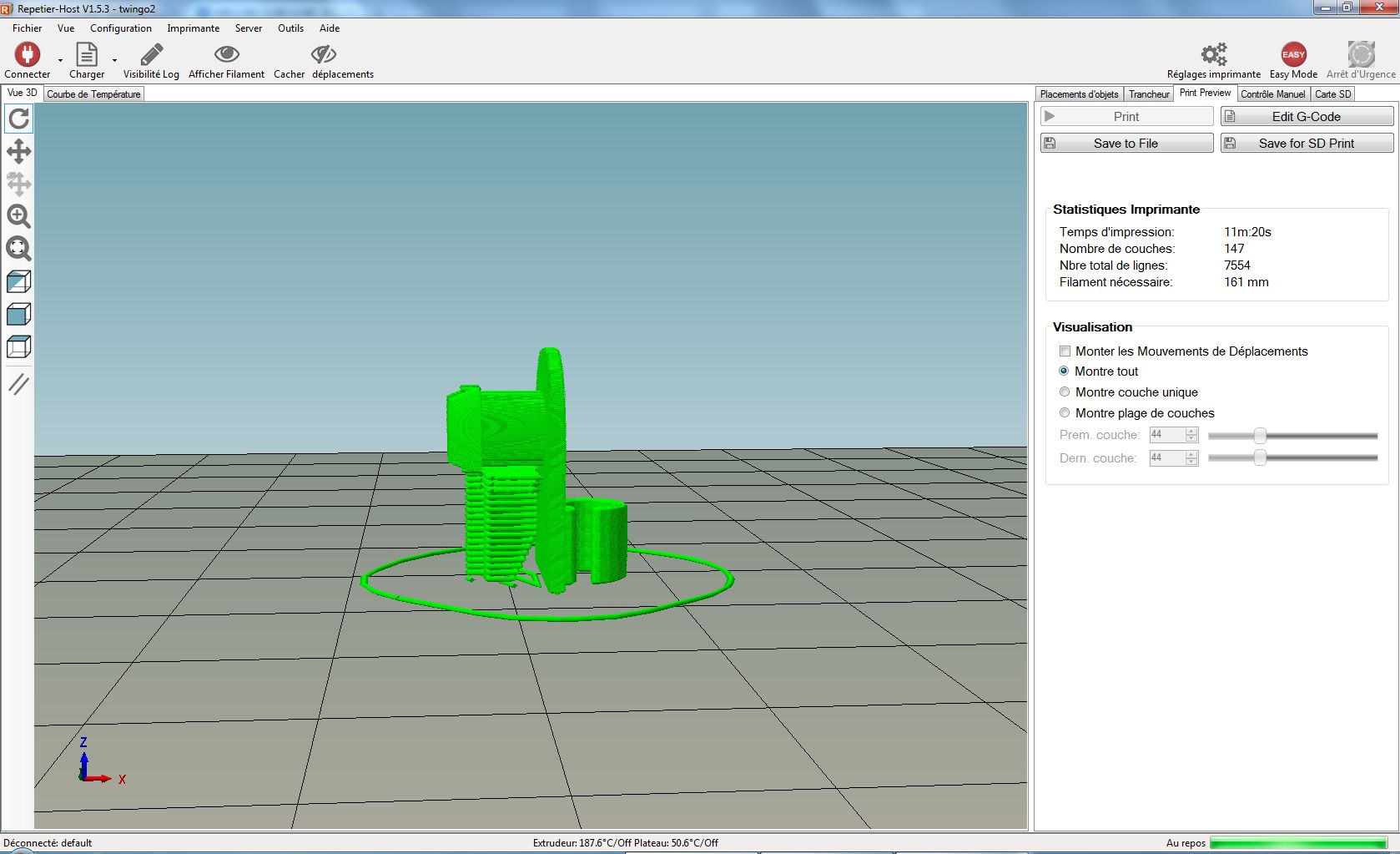Switch to isometric cube view
This screenshot has width=1400, height=854.
[x=18, y=281]
